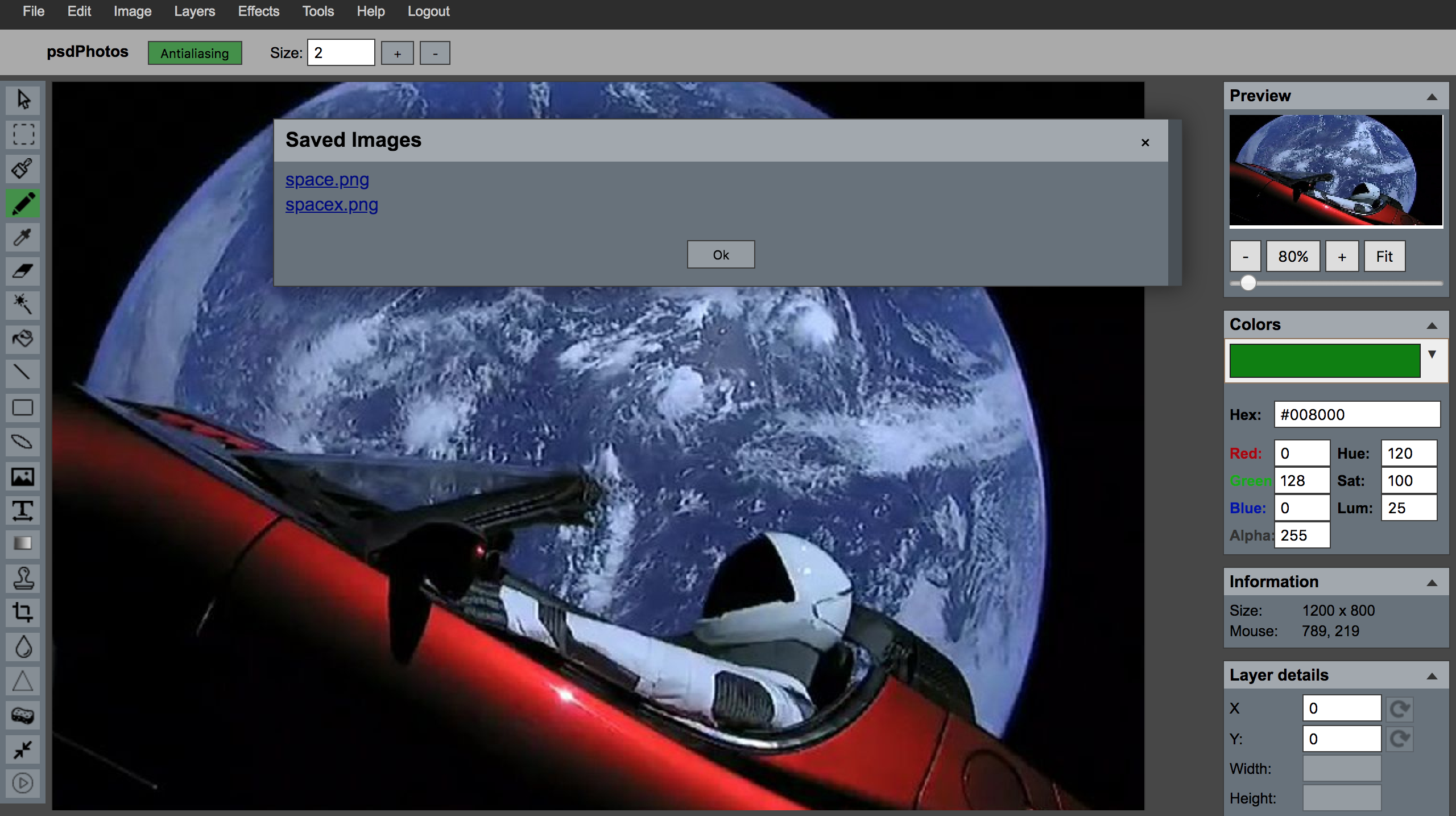This screenshot has width=1456, height=816.
Task: Select the Eraser tool
Action: click(23, 271)
